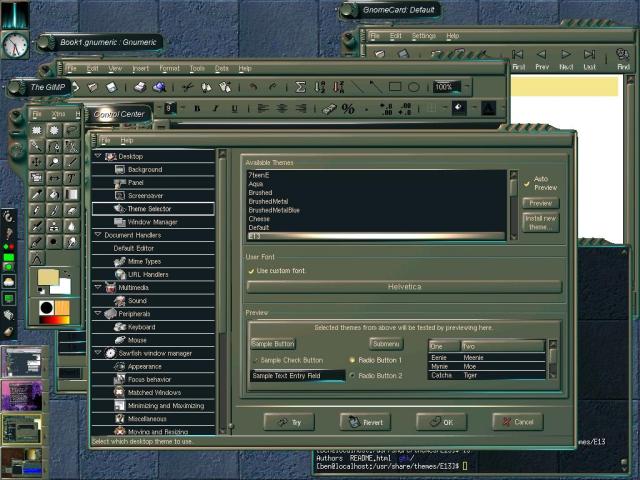This screenshot has height=480, width=640.
Task: Select Radio Button 2 in preview
Action: click(352, 376)
